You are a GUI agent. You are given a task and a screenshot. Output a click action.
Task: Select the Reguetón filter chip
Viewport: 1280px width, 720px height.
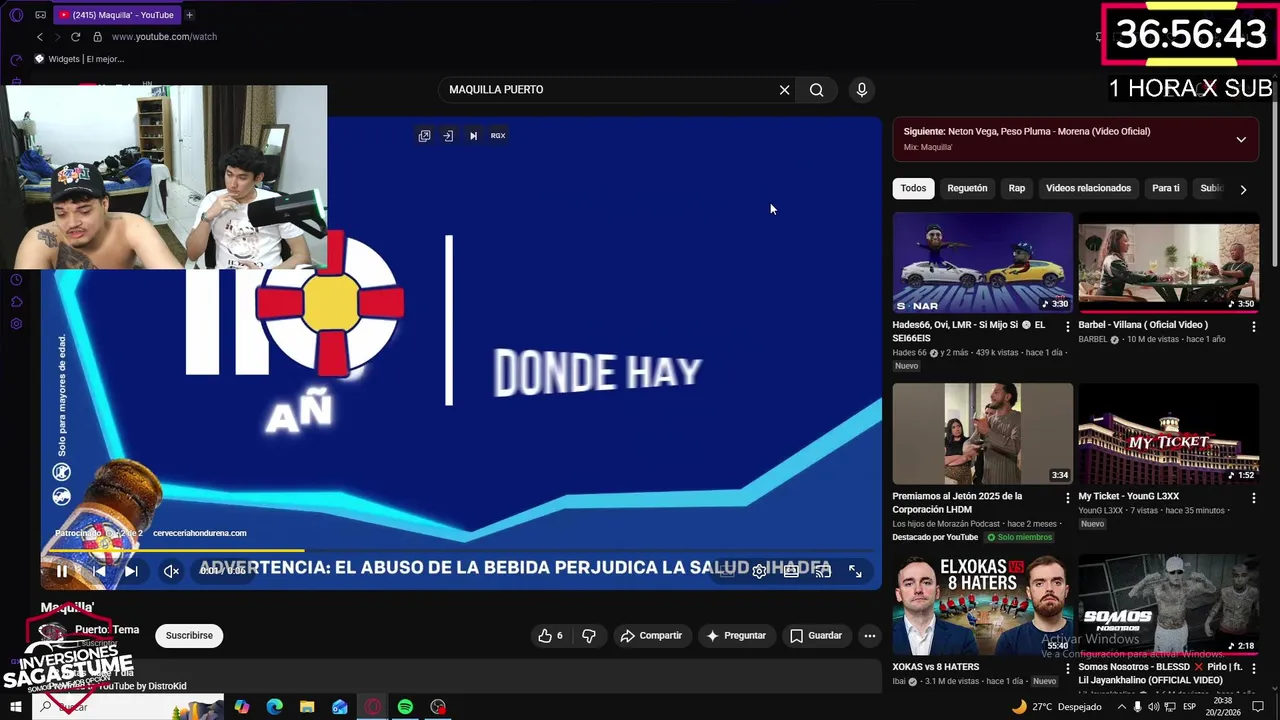click(967, 188)
